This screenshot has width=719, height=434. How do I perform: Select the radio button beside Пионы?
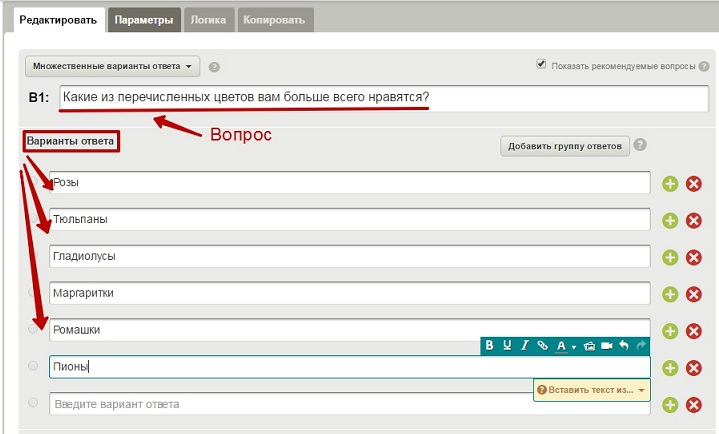pyautogui.click(x=33, y=366)
